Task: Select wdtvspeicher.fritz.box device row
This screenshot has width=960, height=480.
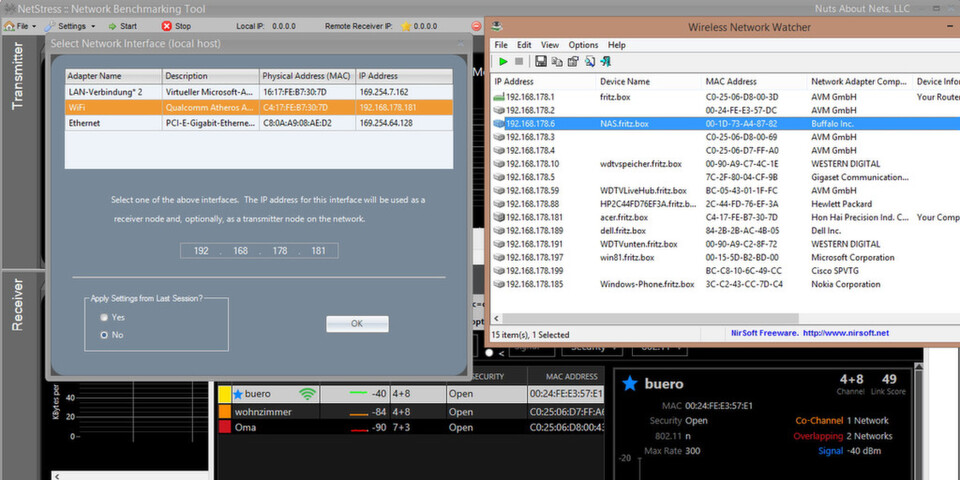Action: (726, 164)
